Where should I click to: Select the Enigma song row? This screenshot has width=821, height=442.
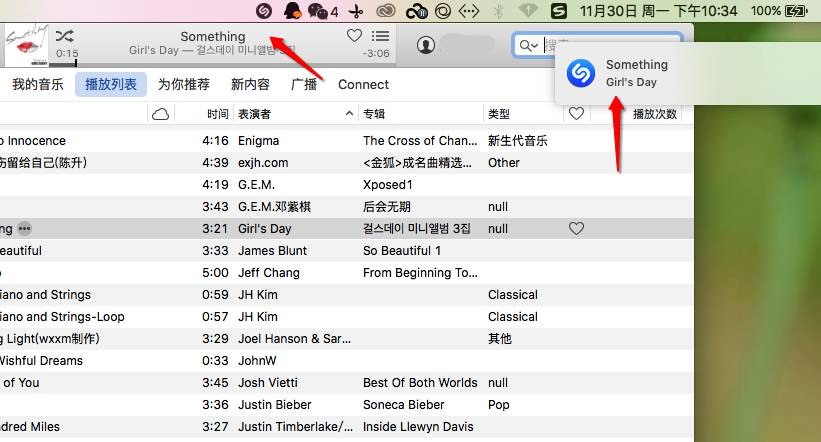tap(347, 141)
